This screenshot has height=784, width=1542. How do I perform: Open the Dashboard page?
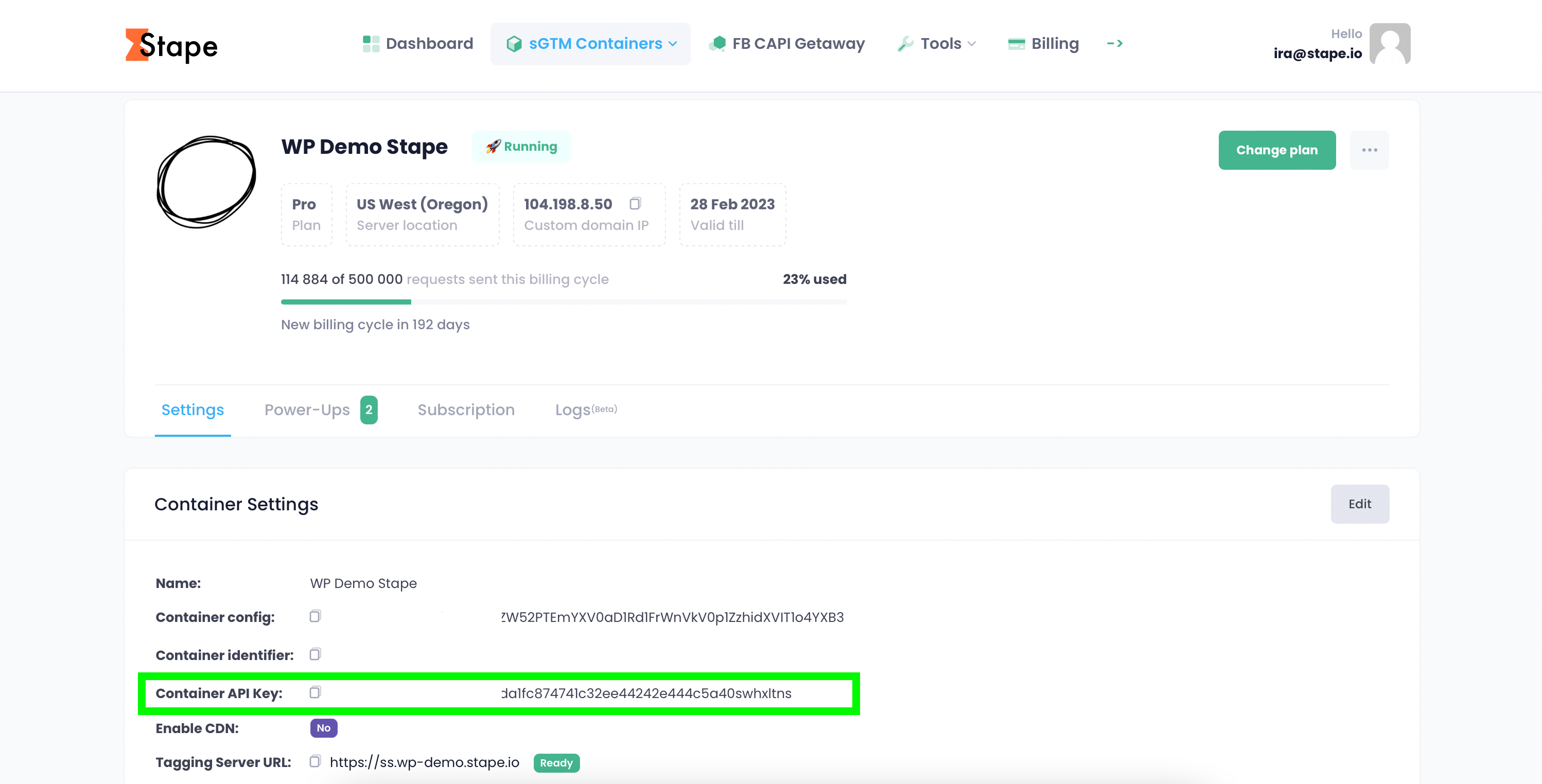[418, 44]
